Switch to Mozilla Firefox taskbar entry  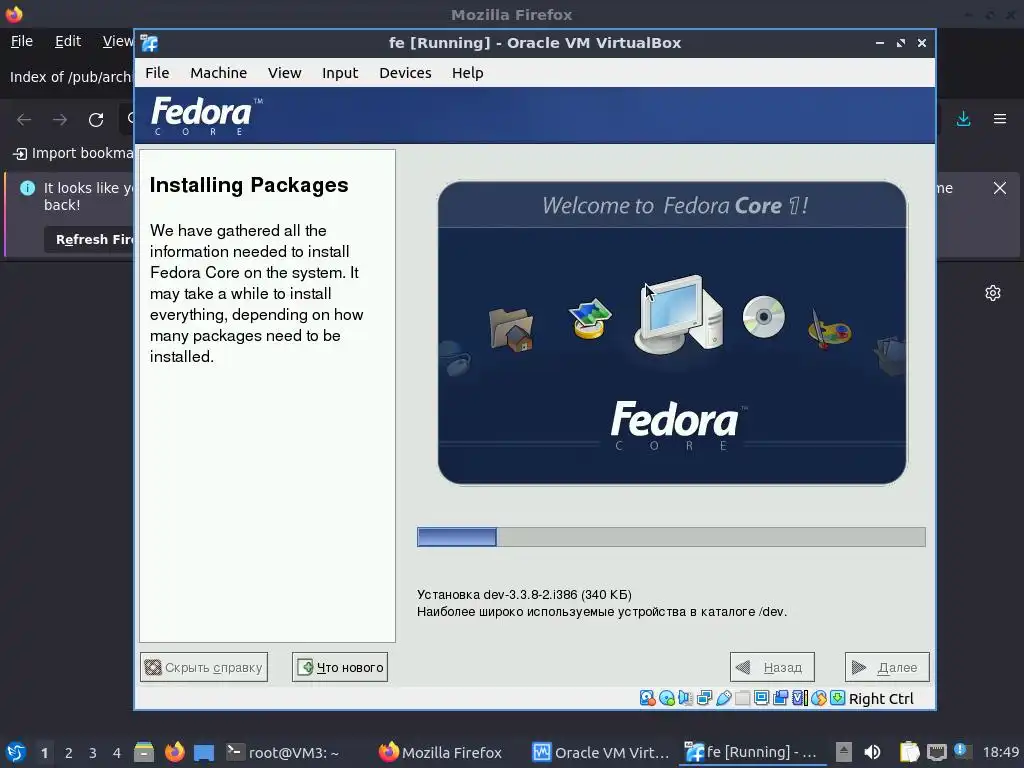tap(440, 753)
